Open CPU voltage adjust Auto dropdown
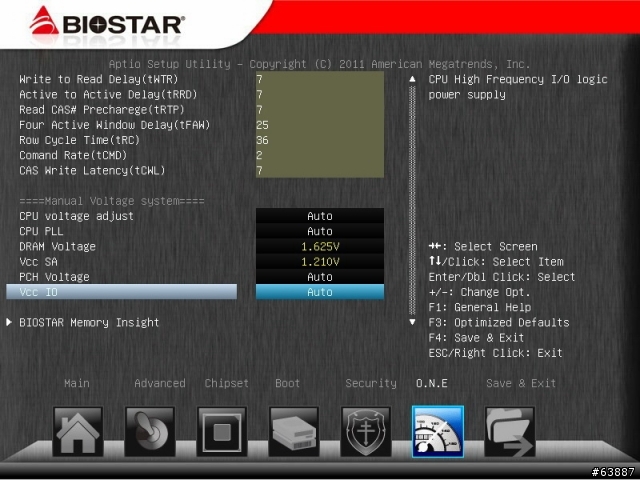 [x=320, y=216]
